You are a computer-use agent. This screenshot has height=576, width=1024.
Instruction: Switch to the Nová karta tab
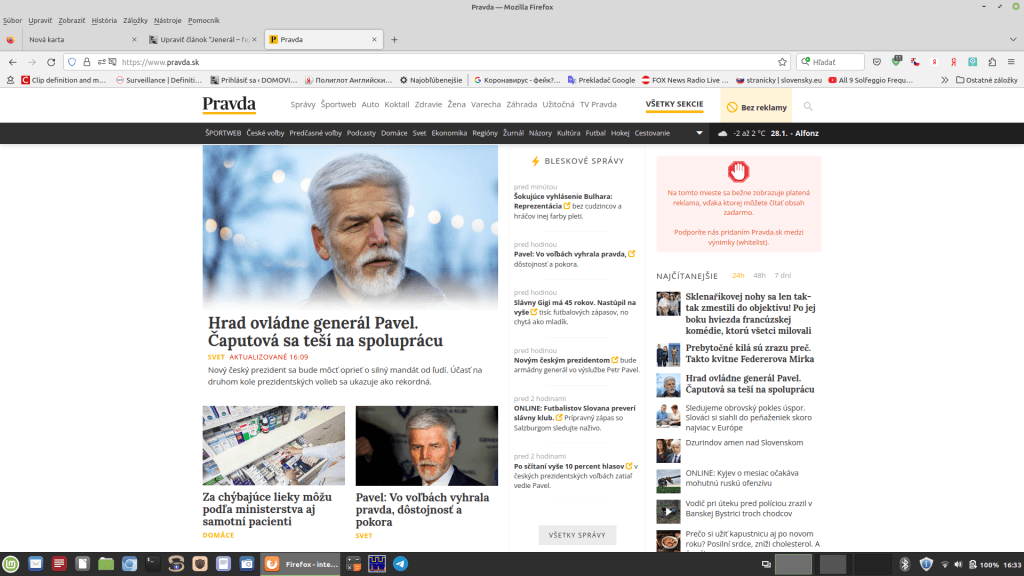coord(70,40)
